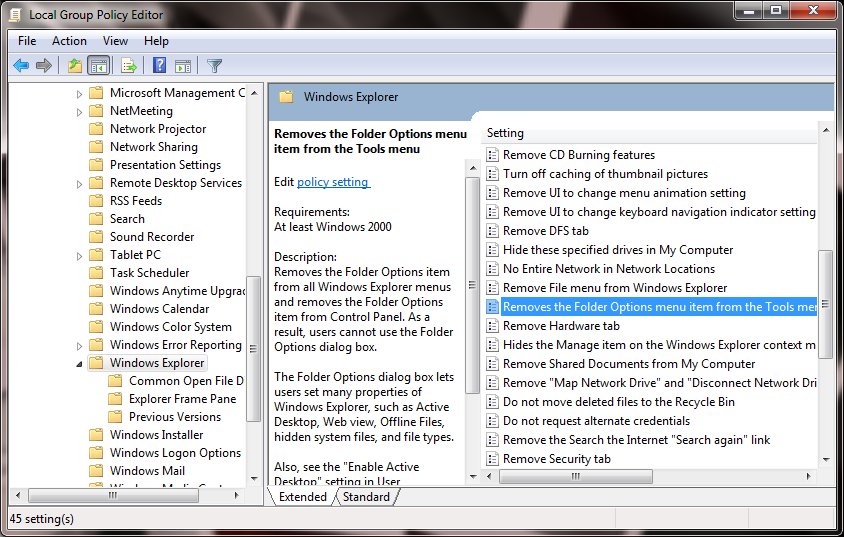Switch to the Standard tab
Viewport: 844px width, 537px height.
click(366, 497)
